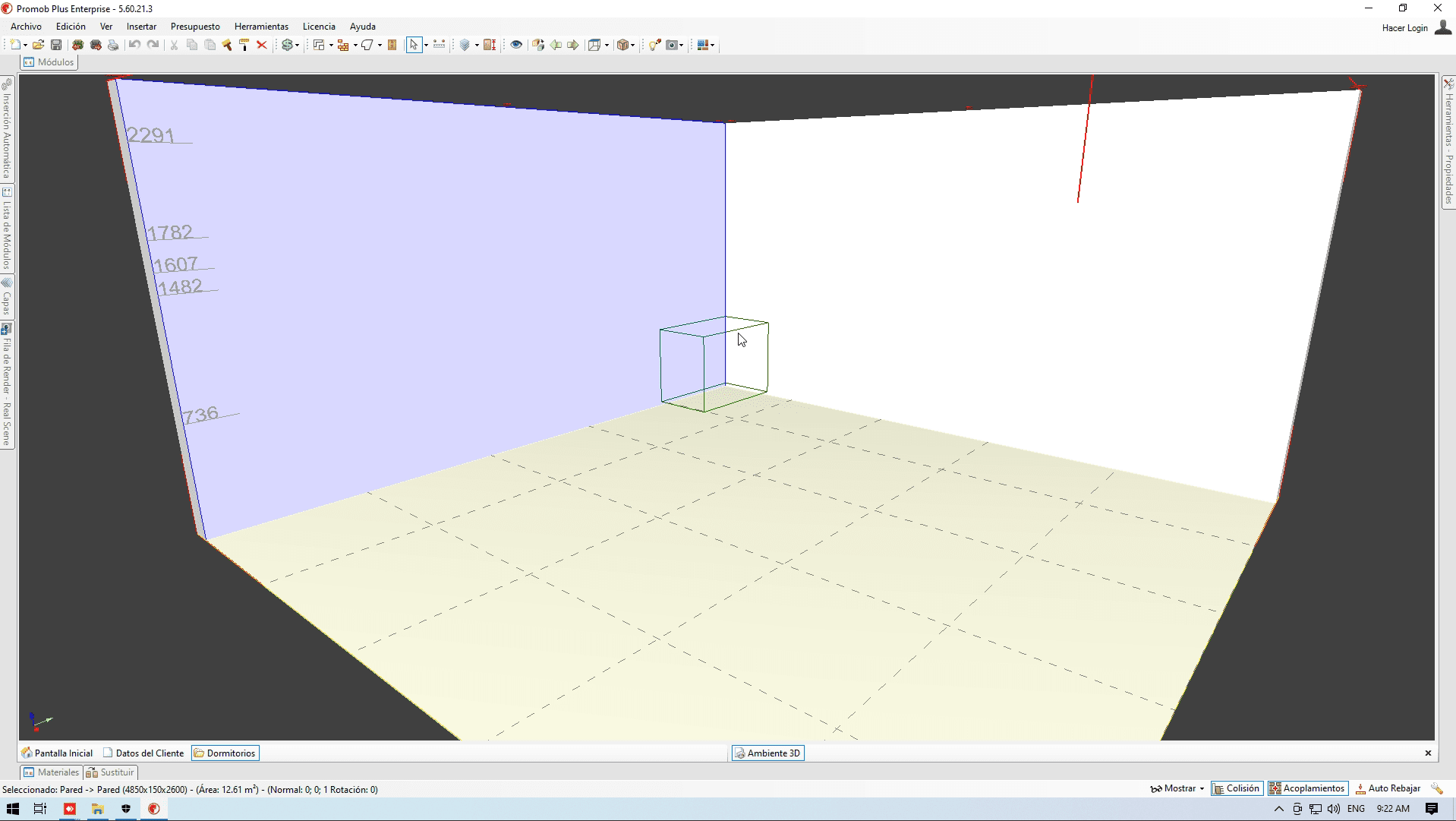This screenshot has height=821, width=1456.
Task: Open the folder icon to open project
Action: pos(38,45)
